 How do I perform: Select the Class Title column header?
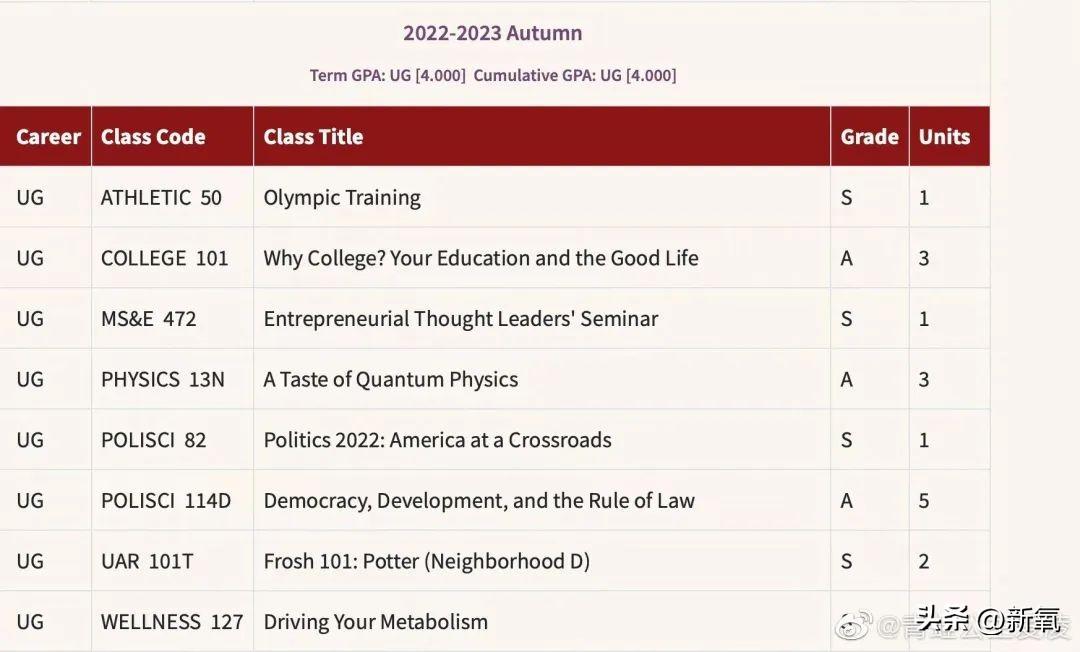click(x=313, y=137)
